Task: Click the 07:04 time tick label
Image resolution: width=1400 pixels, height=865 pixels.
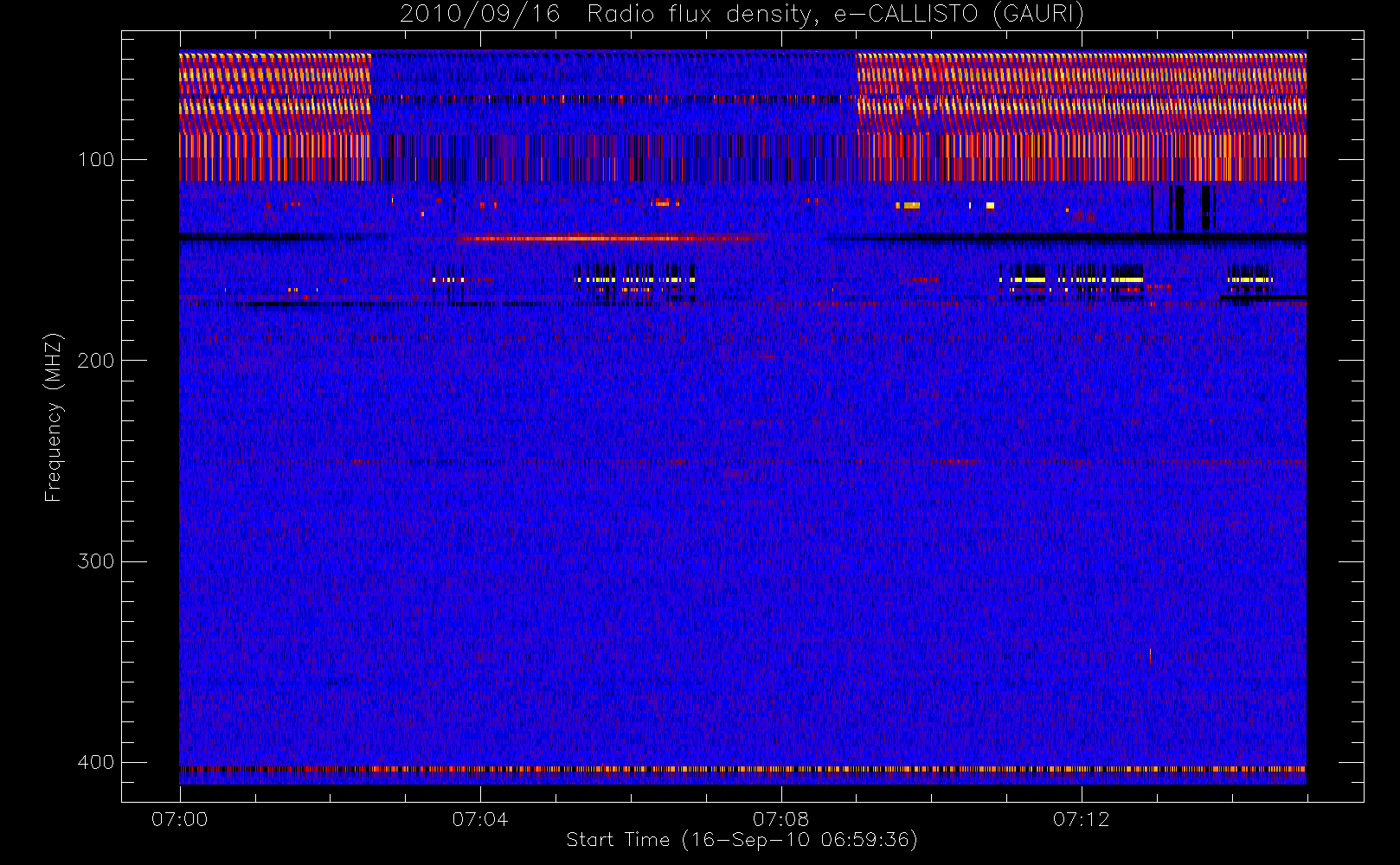Action: (x=480, y=819)
